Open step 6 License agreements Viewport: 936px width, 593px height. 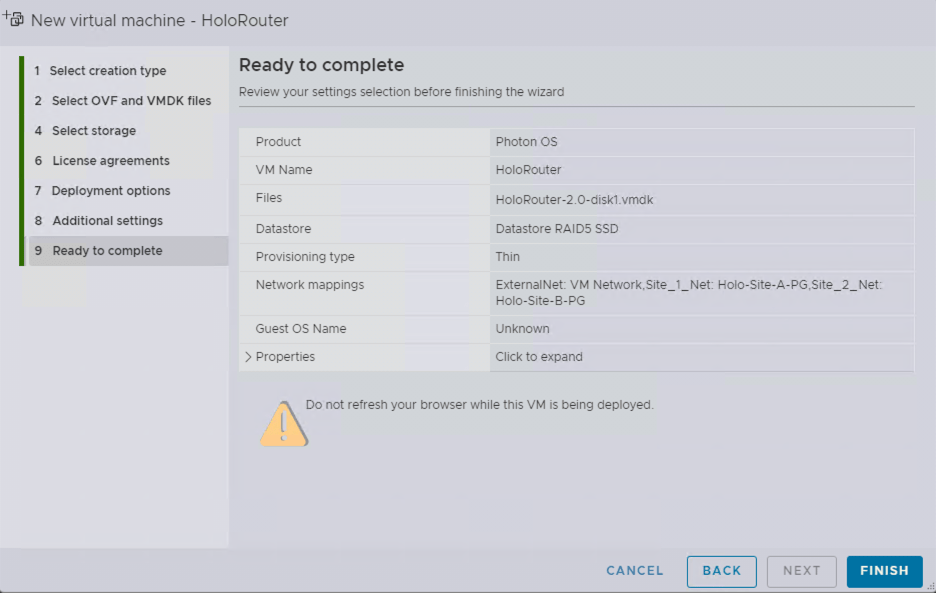111,161
